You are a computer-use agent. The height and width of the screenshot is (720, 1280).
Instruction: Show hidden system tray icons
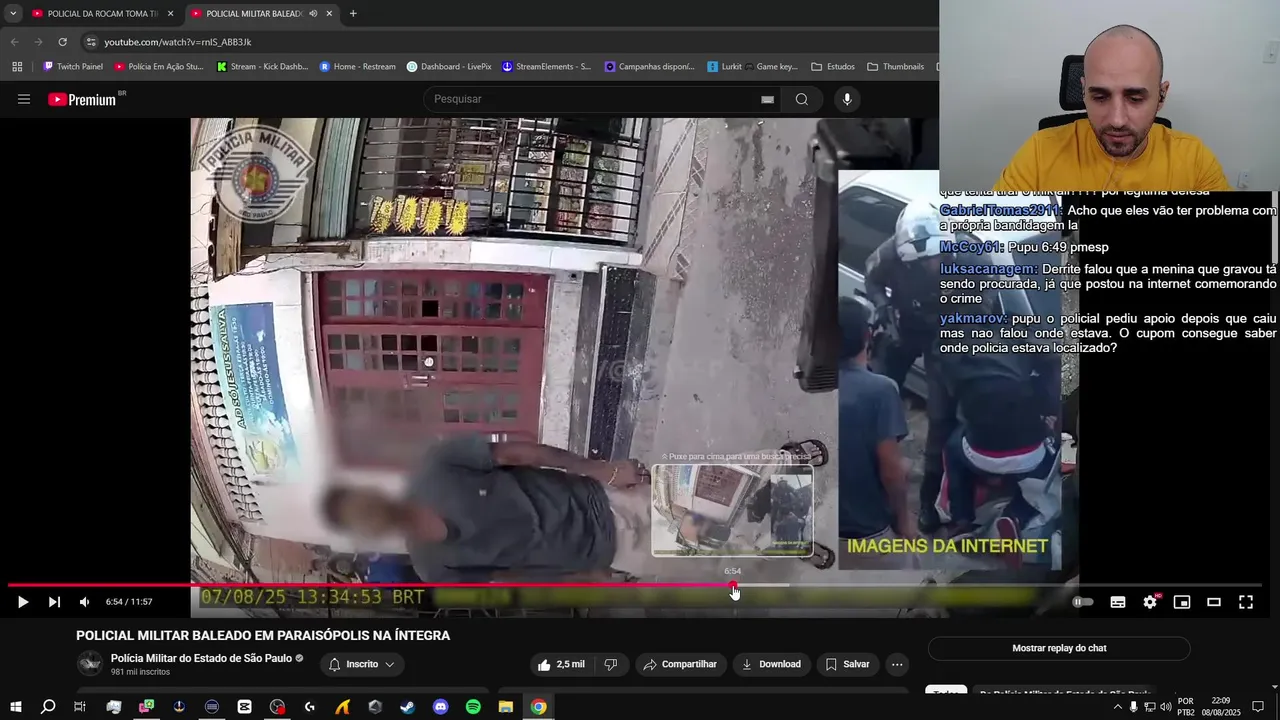pos(1118,707)
